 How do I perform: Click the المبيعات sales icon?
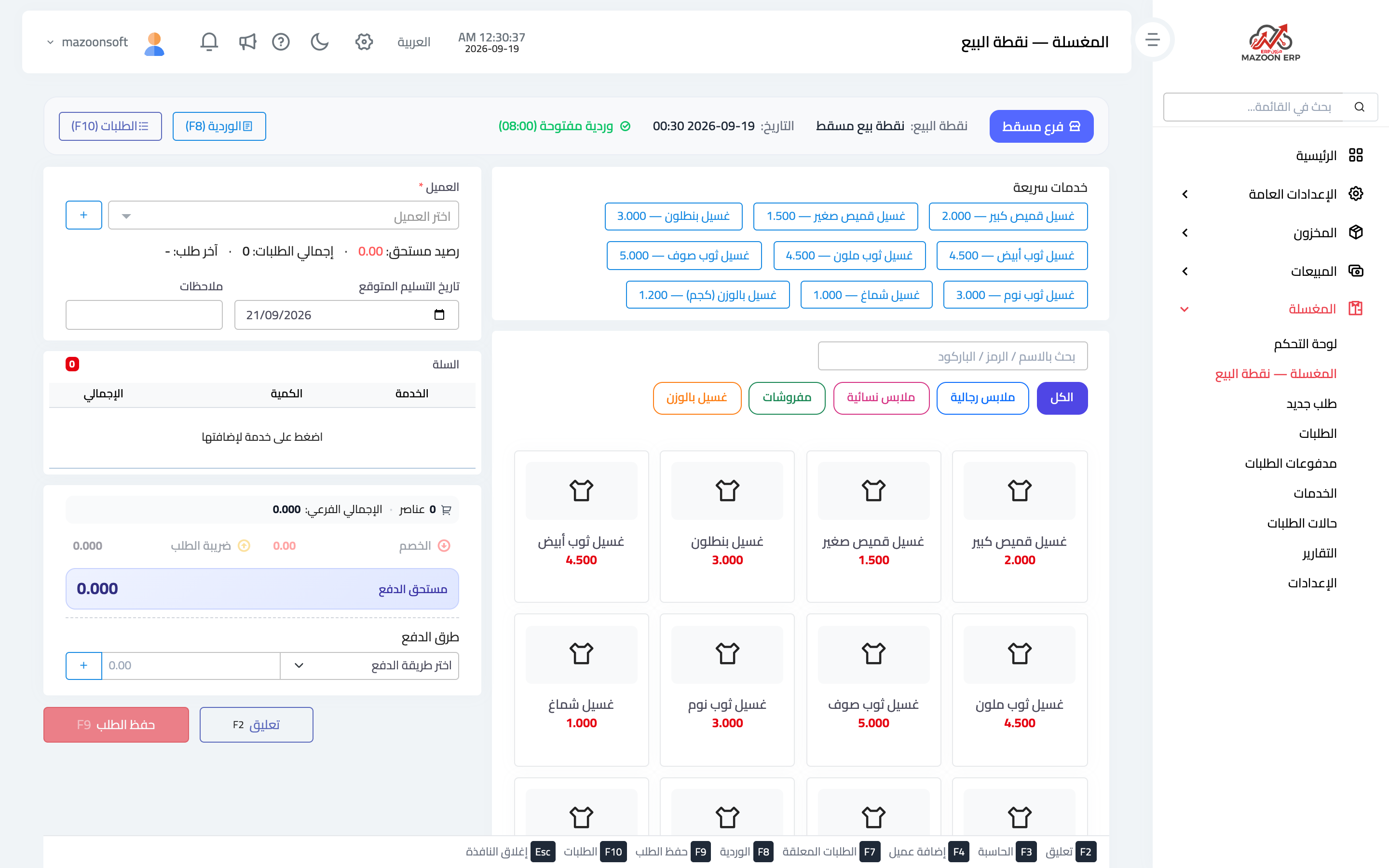pyautogui.click(x=1356, y=271)
